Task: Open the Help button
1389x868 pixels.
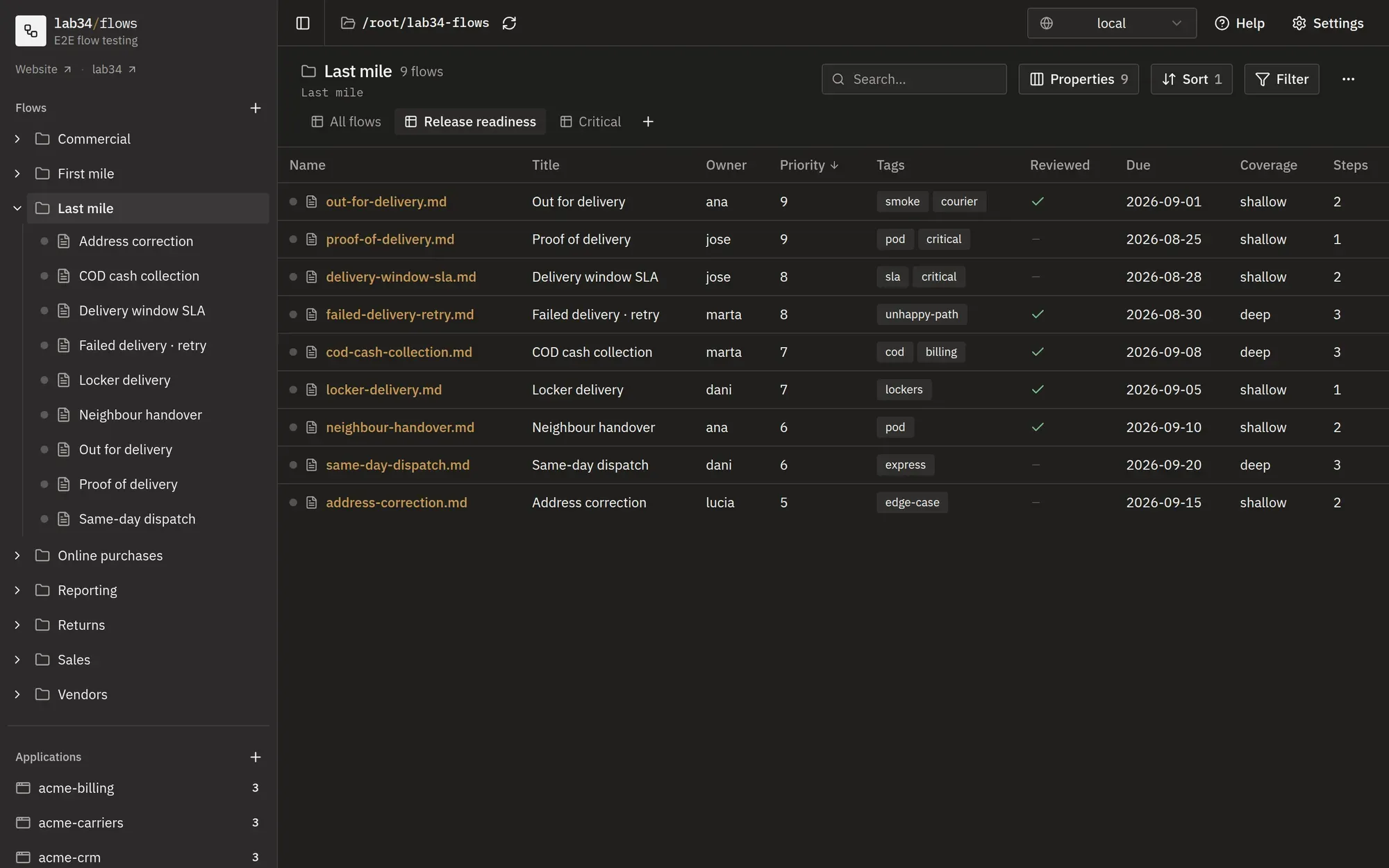Action: [x=1240, y=23]
